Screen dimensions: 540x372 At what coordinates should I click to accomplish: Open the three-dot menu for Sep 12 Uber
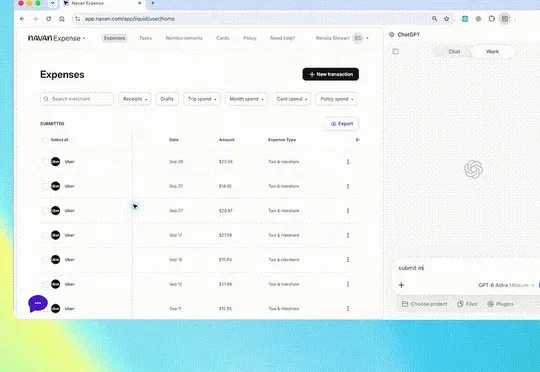(348, 284)
